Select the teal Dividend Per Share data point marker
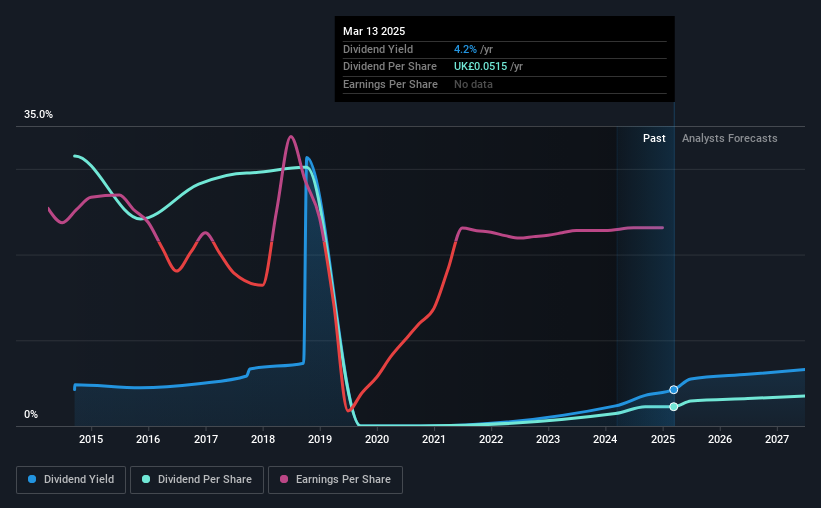821x508 pixels. click(x=674, y=406)
